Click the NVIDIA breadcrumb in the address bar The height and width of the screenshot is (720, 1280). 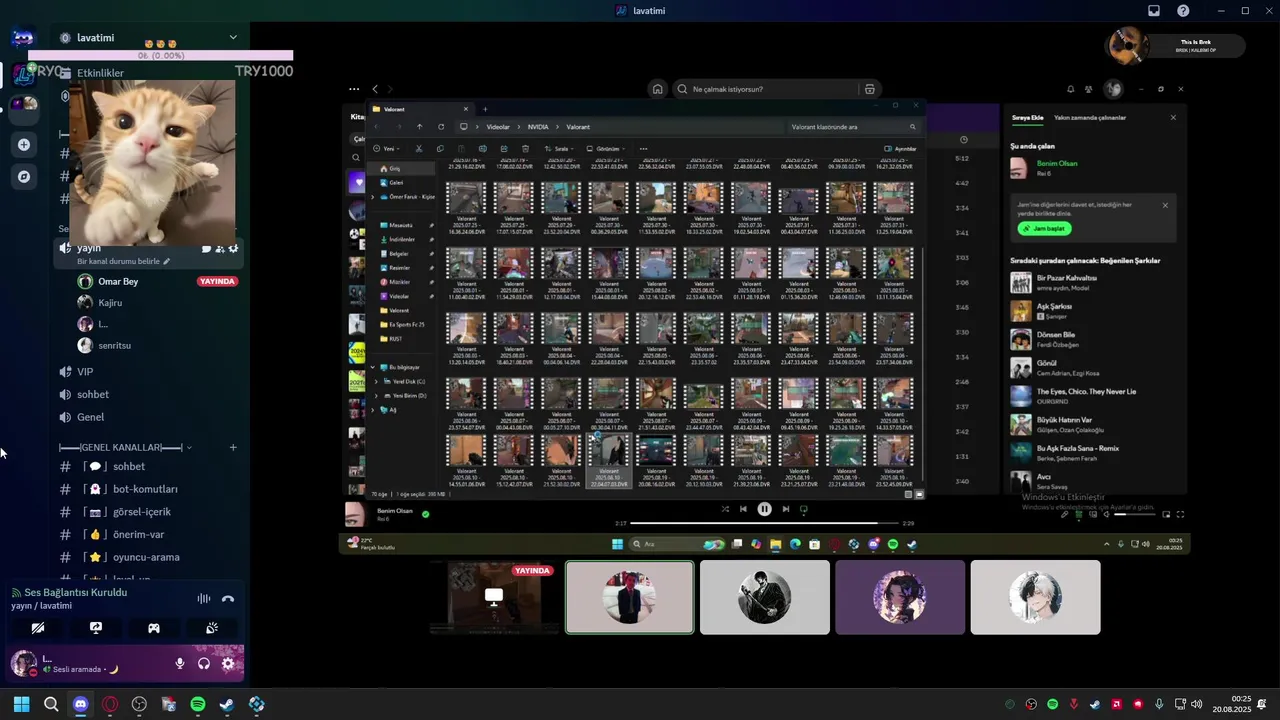pos(538,127)
